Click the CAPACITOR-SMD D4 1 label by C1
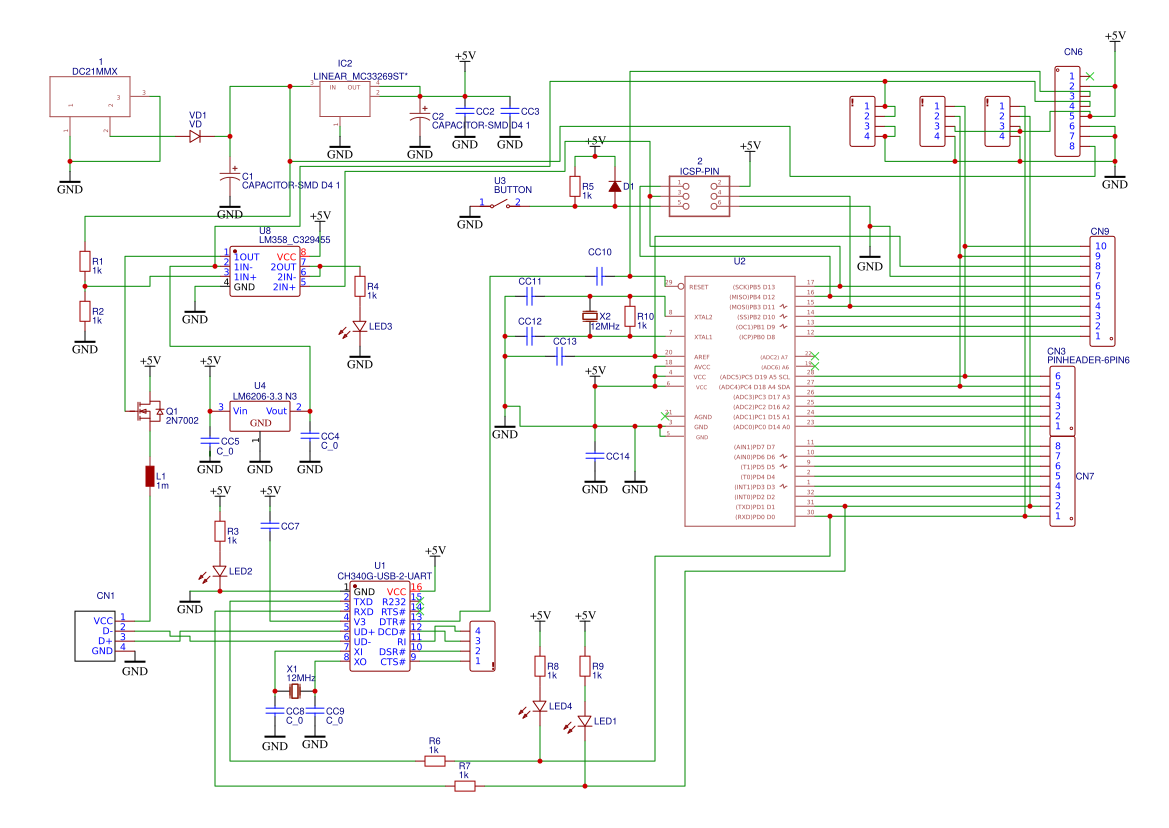This screenshot has height=828, width=1169. [291, 186]
